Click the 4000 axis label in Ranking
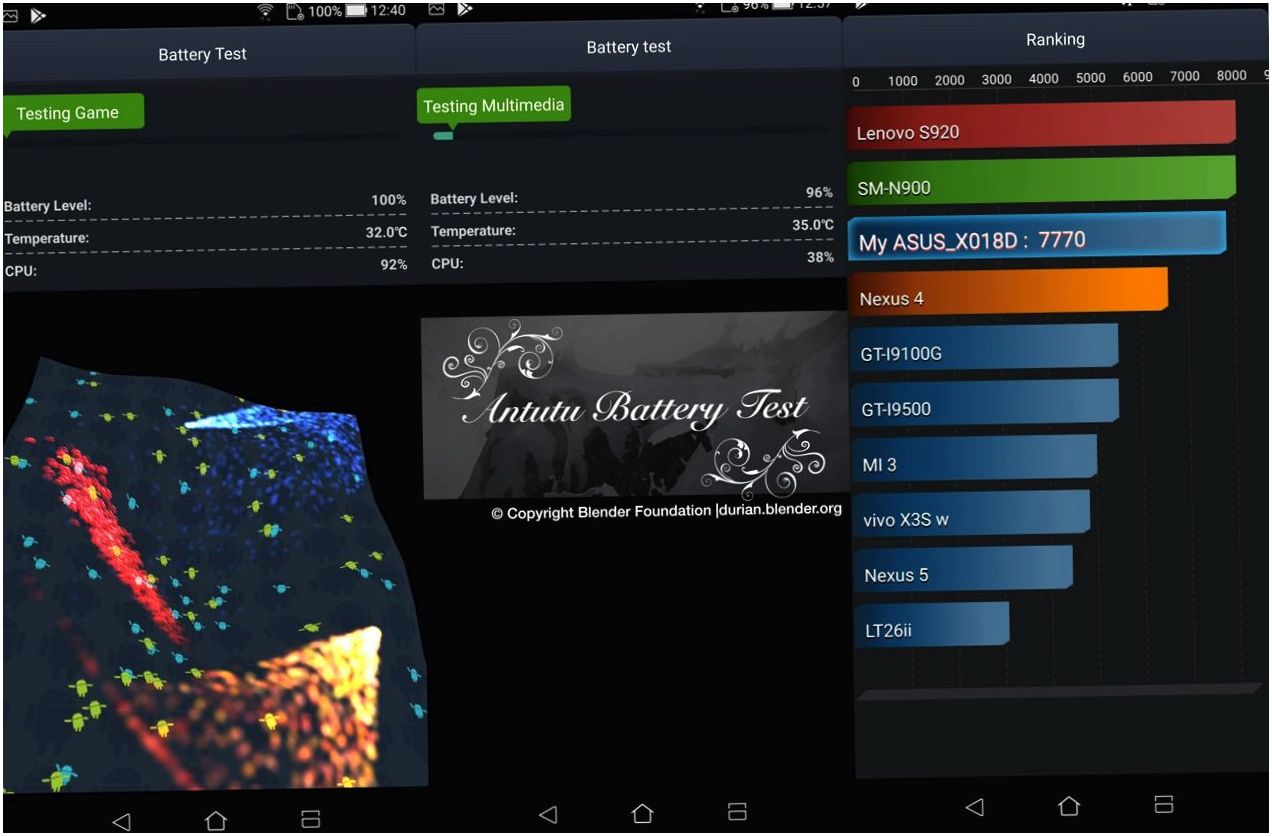 tap(1043, 78)
